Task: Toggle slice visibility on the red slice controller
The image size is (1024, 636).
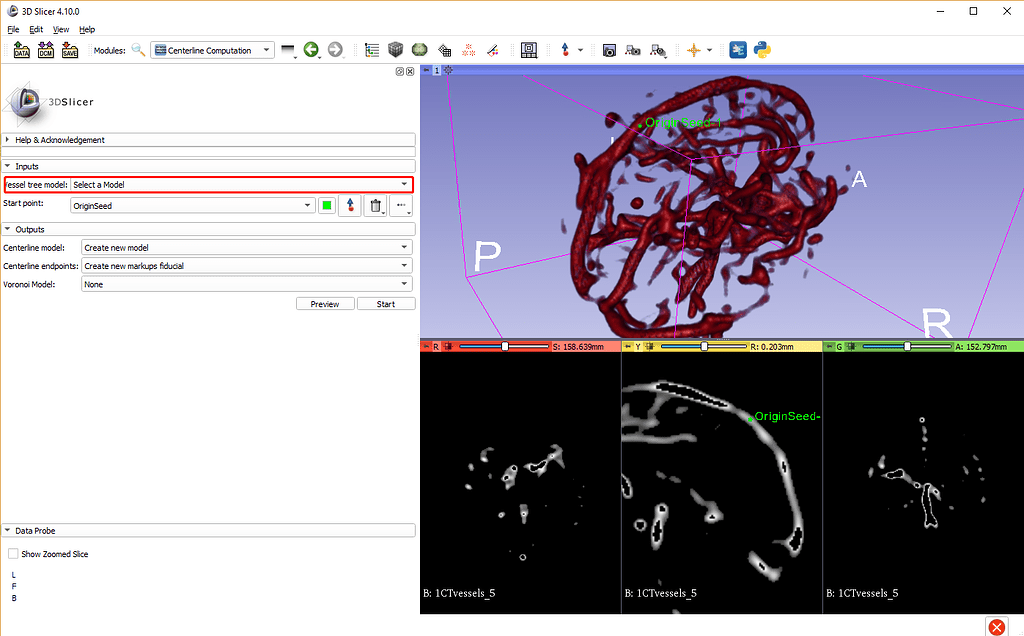Action: click(428, 345)
